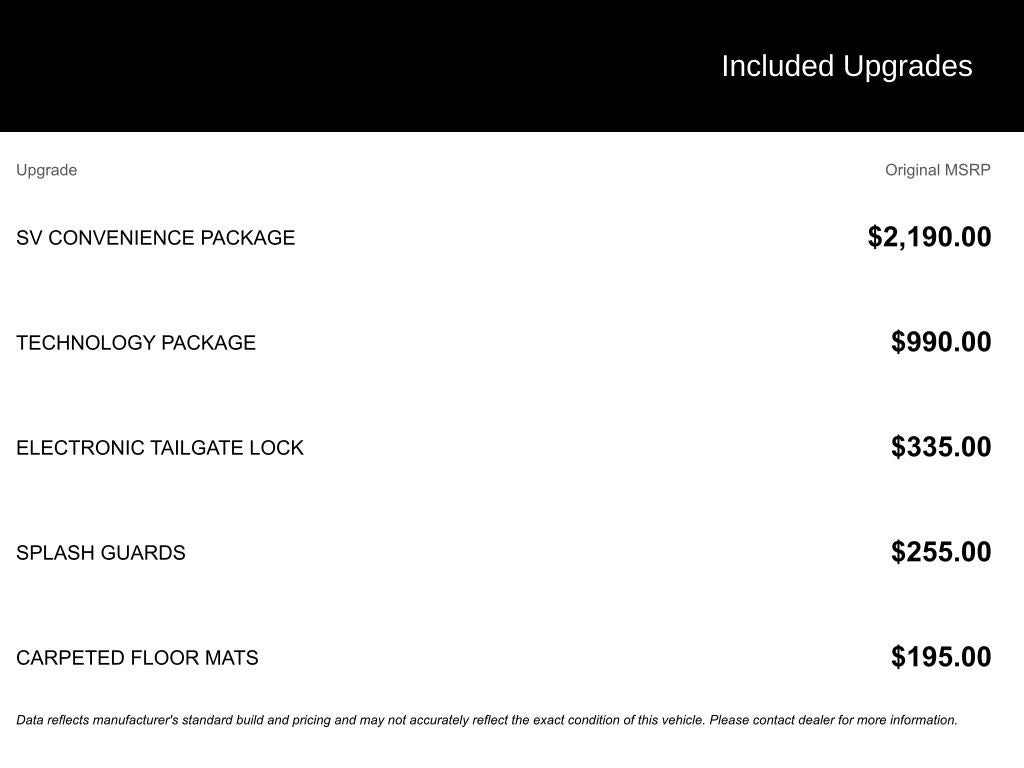
Task: Click the $335.00 MSRP amount
Action: point(941,447)
